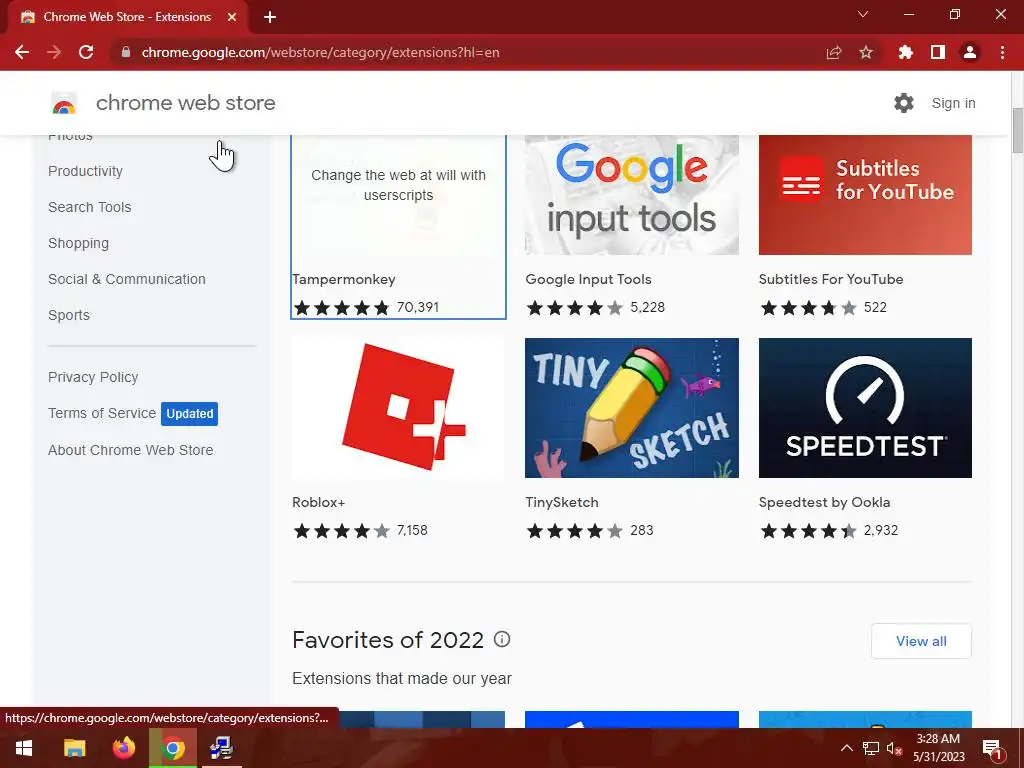Open About Chrome Web Store

tap(131, 450)
